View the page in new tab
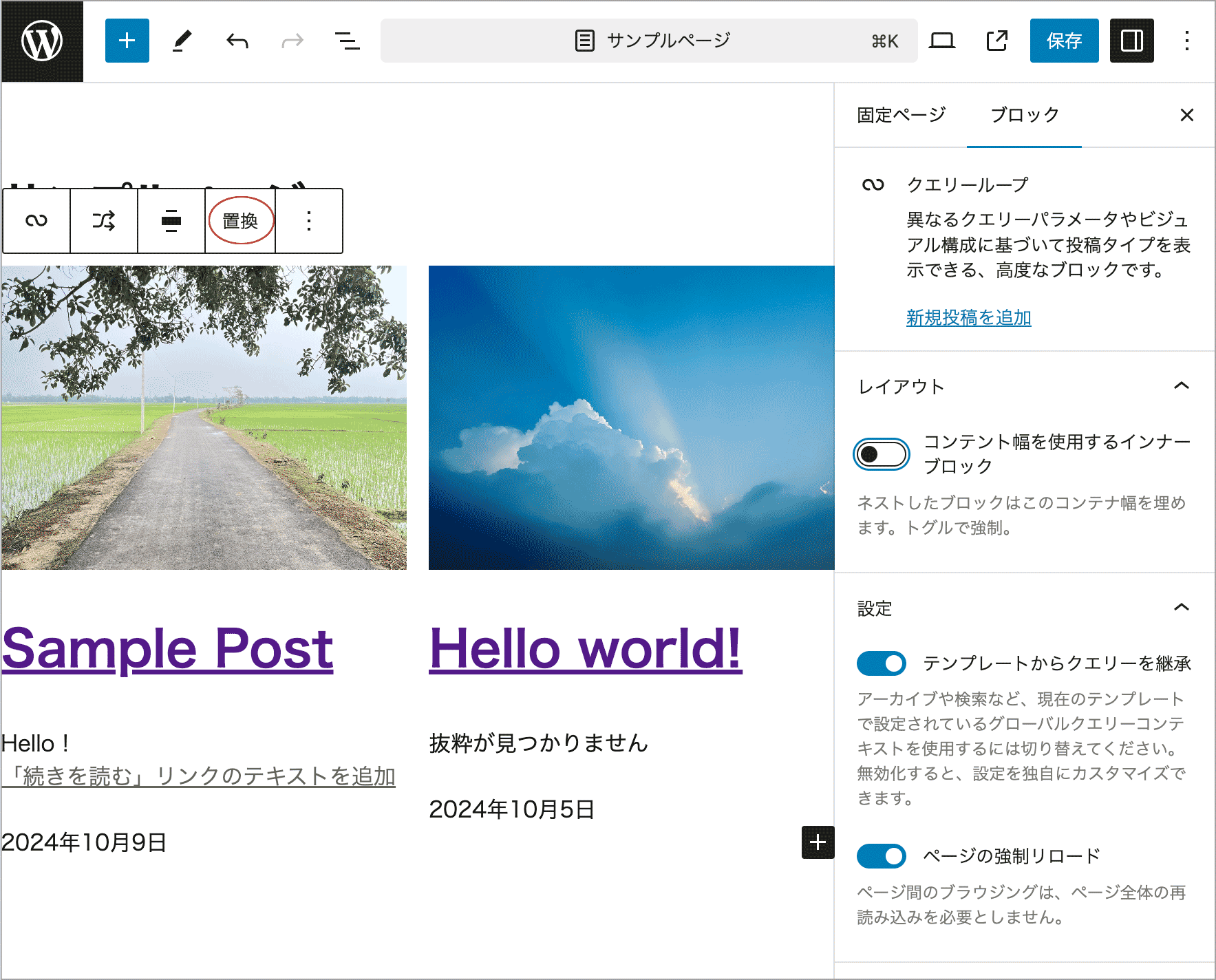 [x=996, y=41]
